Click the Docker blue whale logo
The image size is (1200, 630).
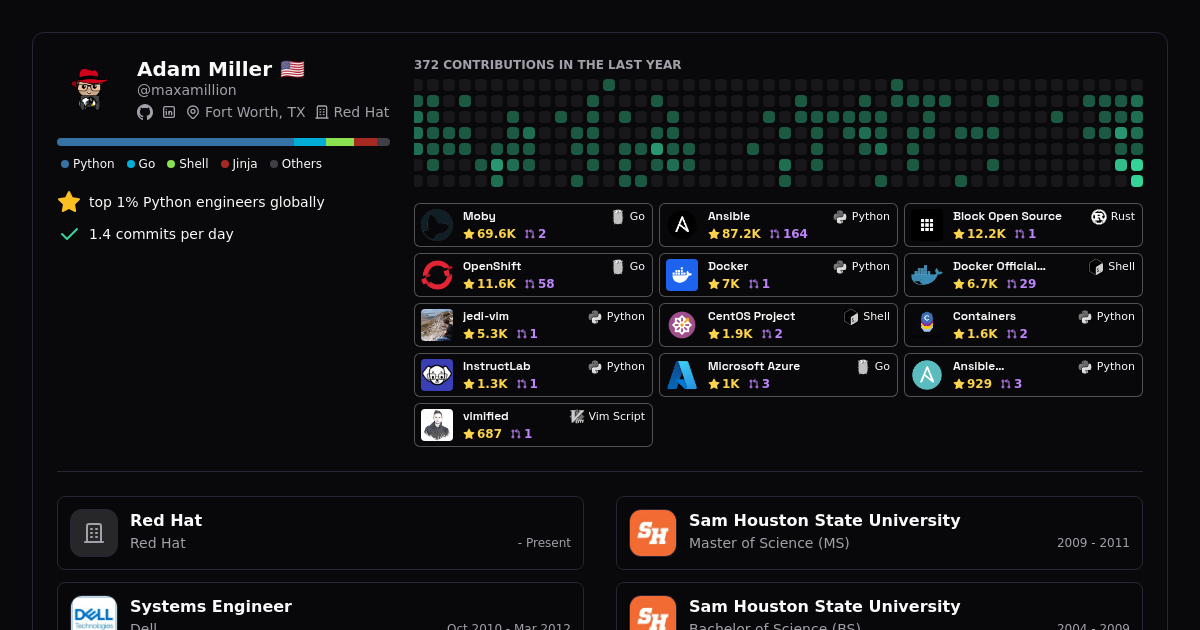682,275
